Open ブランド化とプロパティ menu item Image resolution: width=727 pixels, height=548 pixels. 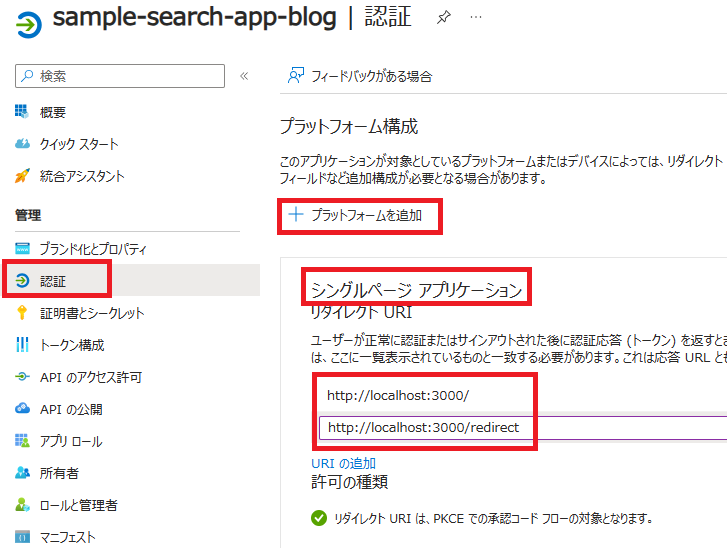pyautogui.click(x=93, y=249)
